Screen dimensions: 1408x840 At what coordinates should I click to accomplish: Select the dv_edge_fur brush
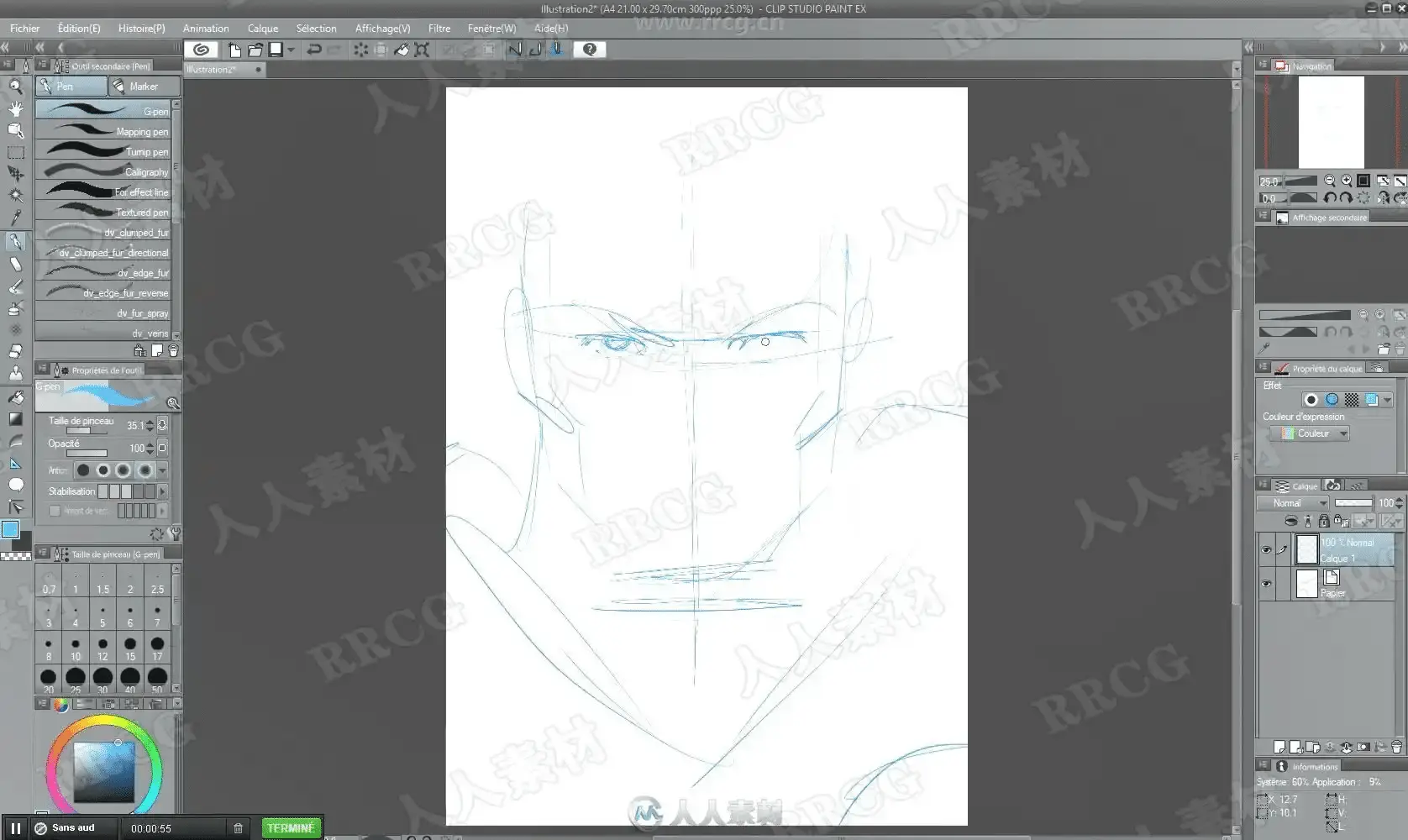pos(103,272)
